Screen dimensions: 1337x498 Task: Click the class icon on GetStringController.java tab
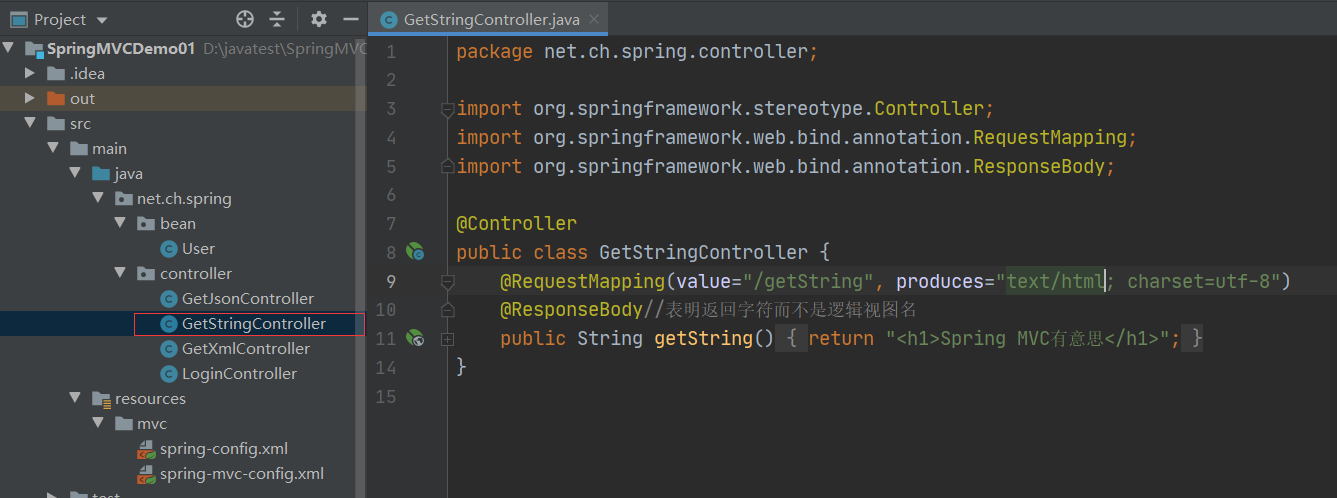(387, 20)
